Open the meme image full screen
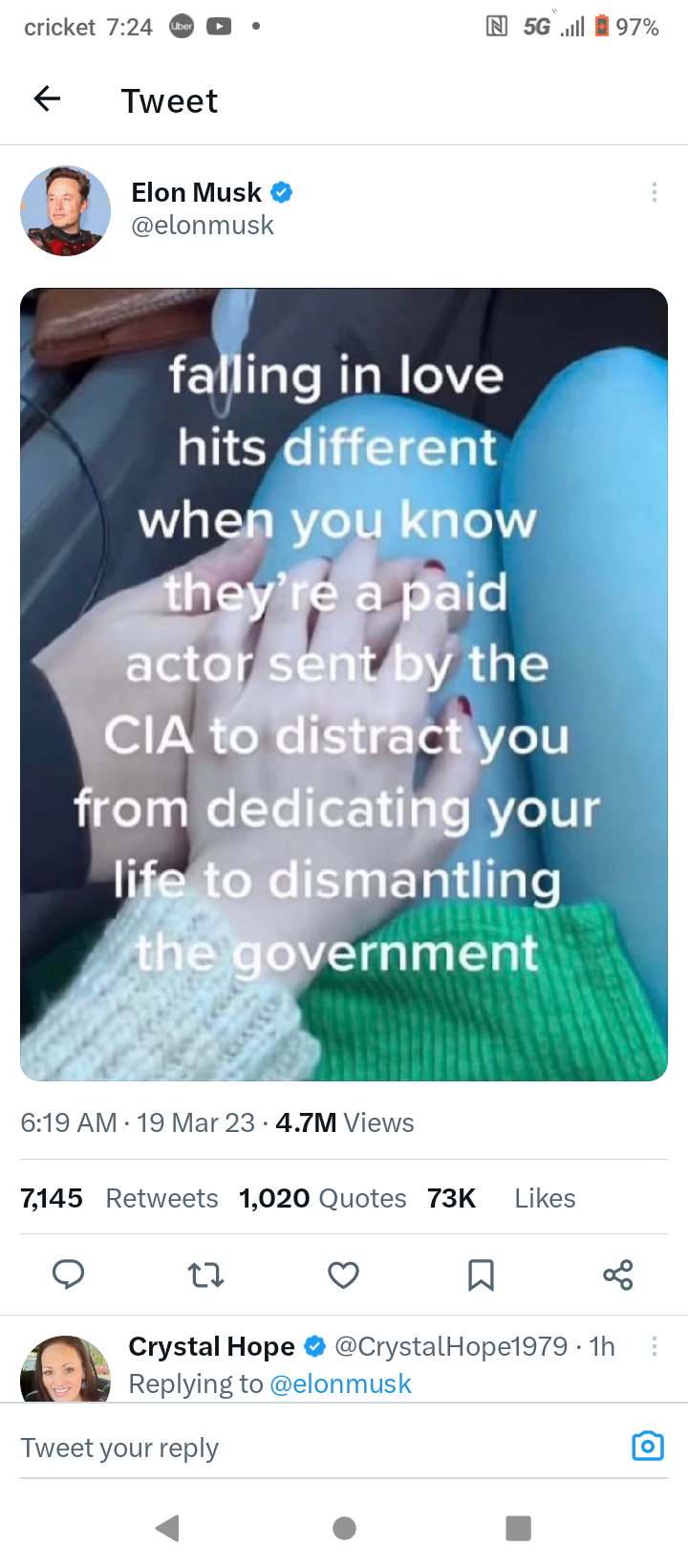The image size is (688, 1568). [344, 685]
